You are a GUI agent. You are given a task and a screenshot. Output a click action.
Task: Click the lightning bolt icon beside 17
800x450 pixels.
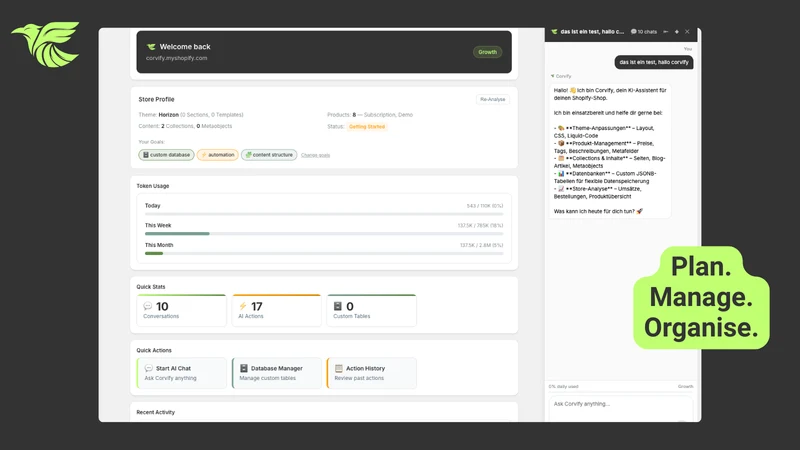coord(243,306)
